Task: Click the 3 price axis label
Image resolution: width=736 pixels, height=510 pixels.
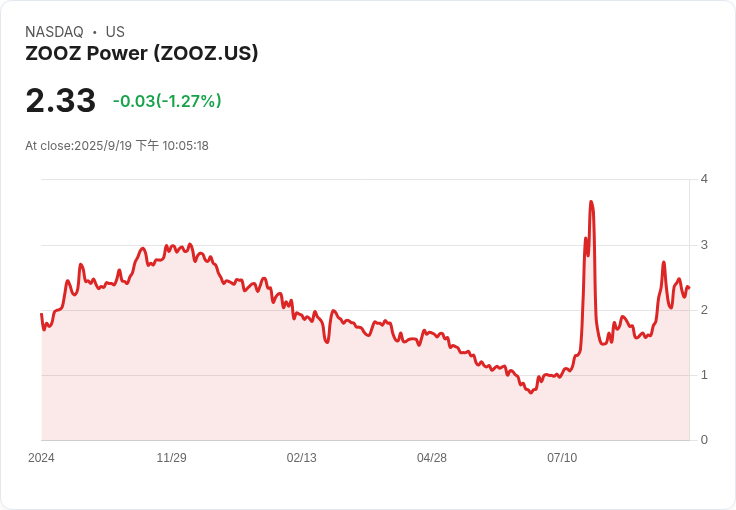Action: point(704,245)
